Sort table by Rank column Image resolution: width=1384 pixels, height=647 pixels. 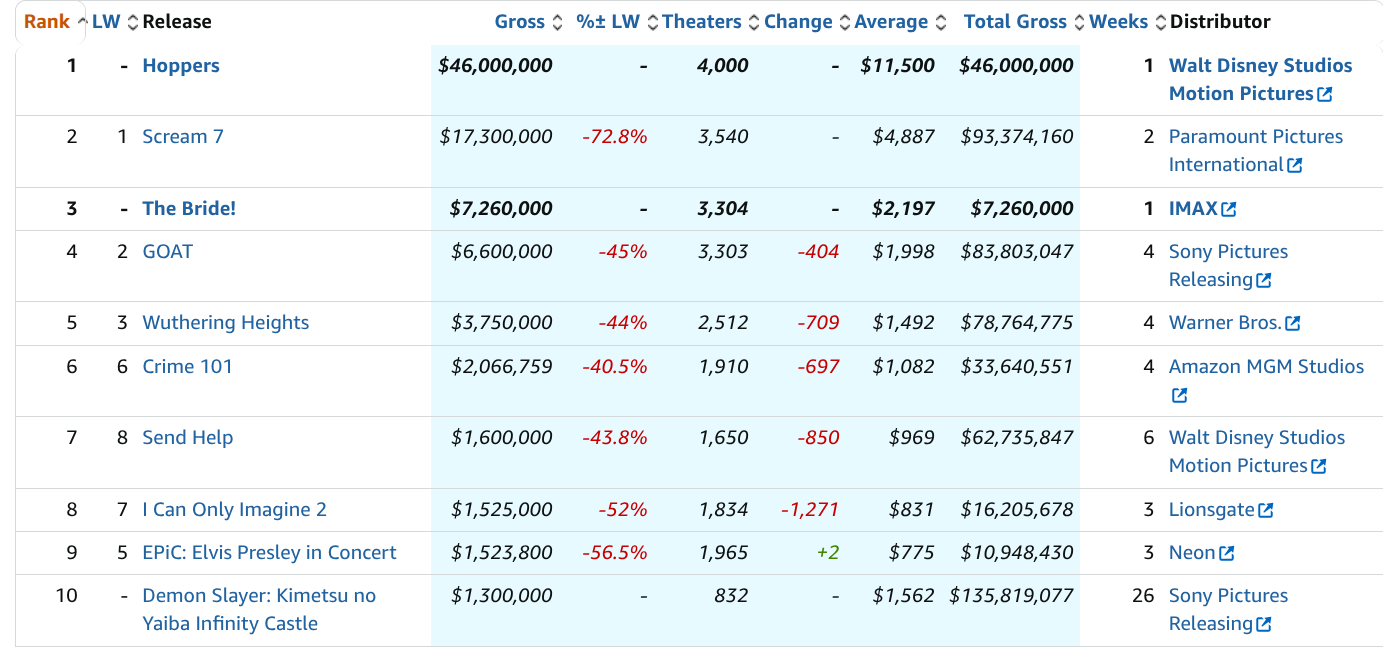pyautogui.click(x=47, y=22)
